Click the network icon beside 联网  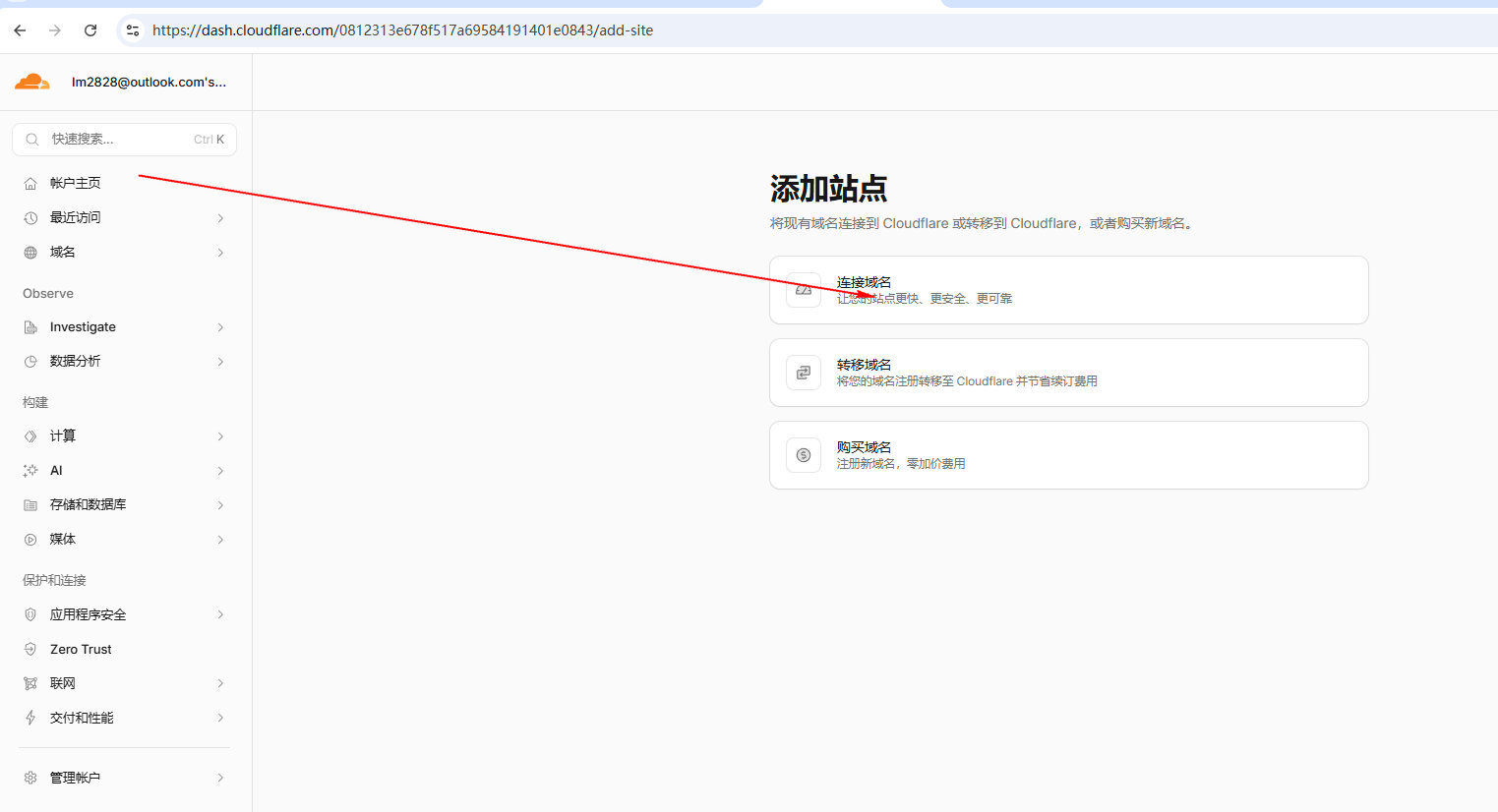[x=30, y=683]
